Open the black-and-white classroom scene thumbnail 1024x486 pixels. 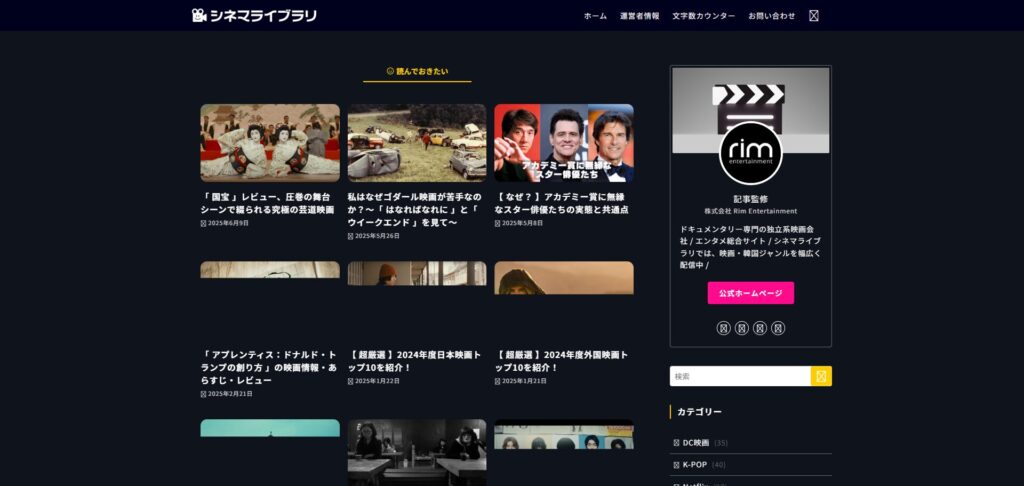pyautogui.click(x=417, y=452)
